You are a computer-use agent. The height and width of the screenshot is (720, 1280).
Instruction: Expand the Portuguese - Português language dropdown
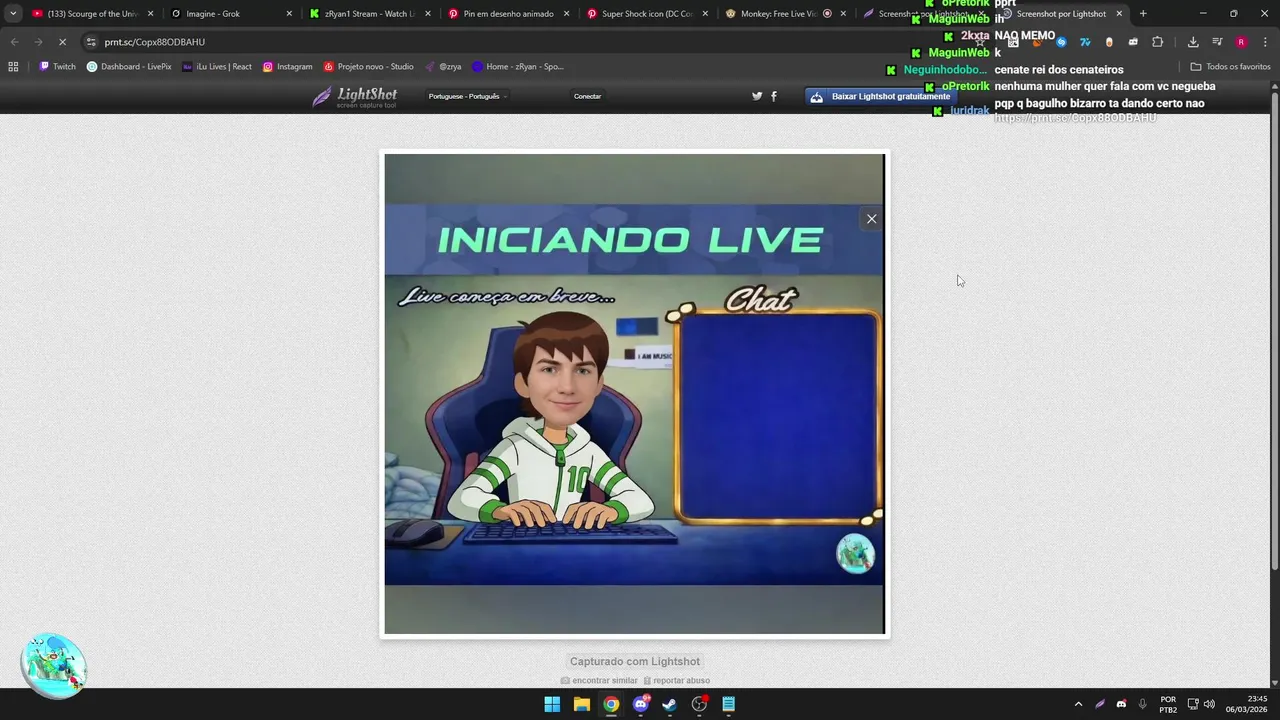point(468,97)
